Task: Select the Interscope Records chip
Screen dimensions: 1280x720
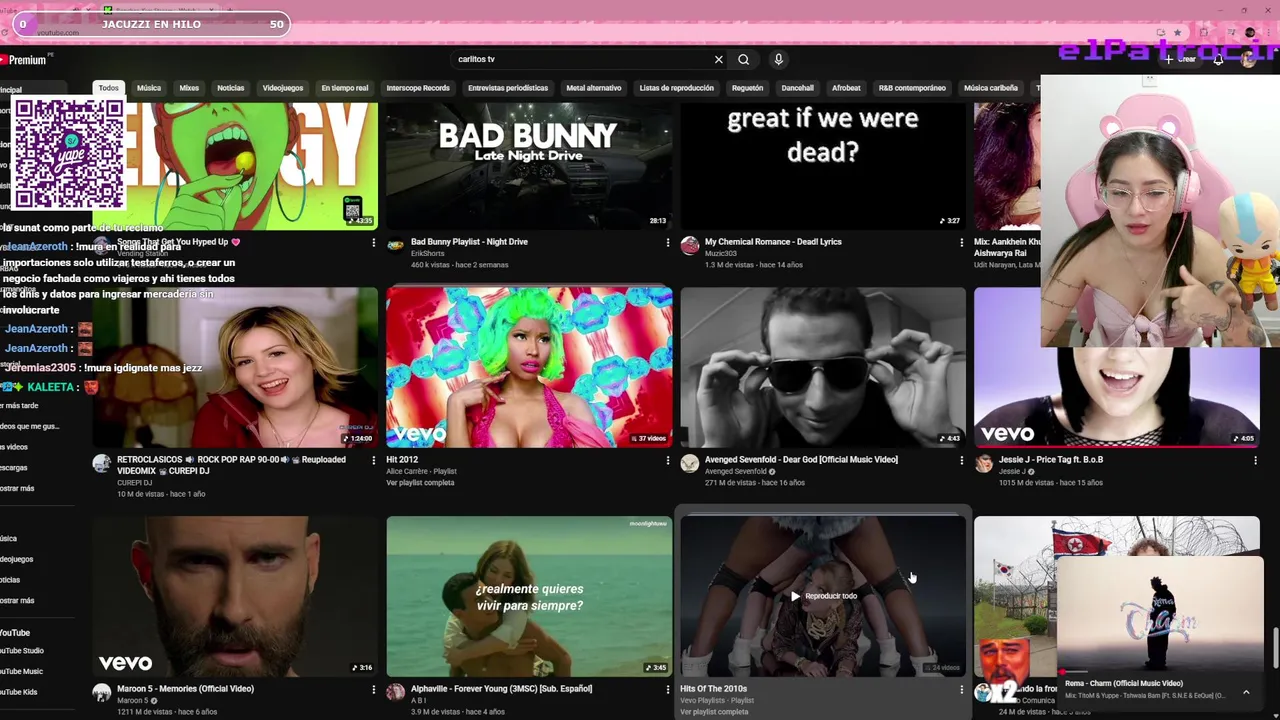Action: pos(418,88)
